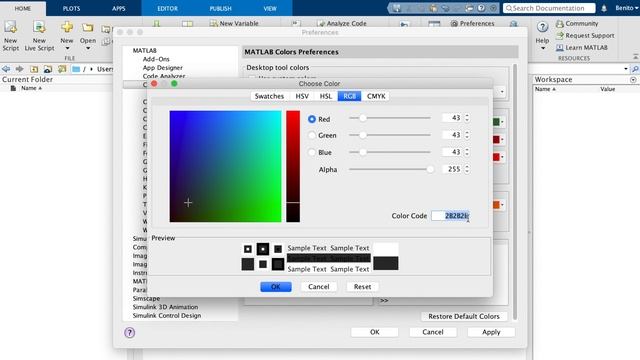Image resolution: width=640 pixels, height=360 pixels.
Task: Switch to the PUBLISH tab
Action: point(220,8)
